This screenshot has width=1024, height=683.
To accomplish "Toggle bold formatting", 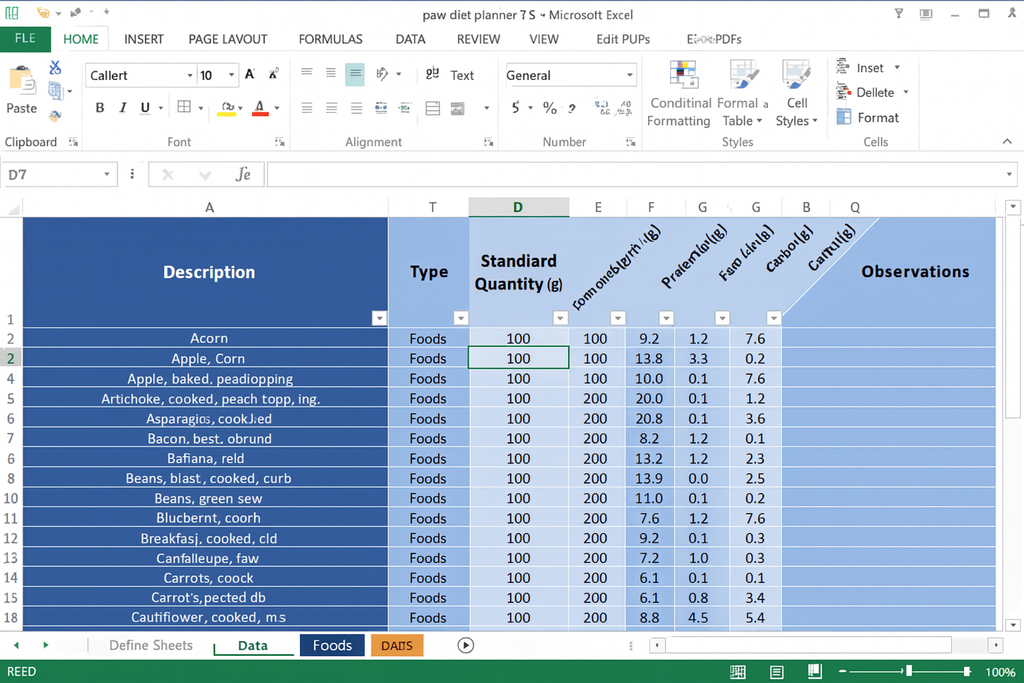I will (x=100, y=108).
